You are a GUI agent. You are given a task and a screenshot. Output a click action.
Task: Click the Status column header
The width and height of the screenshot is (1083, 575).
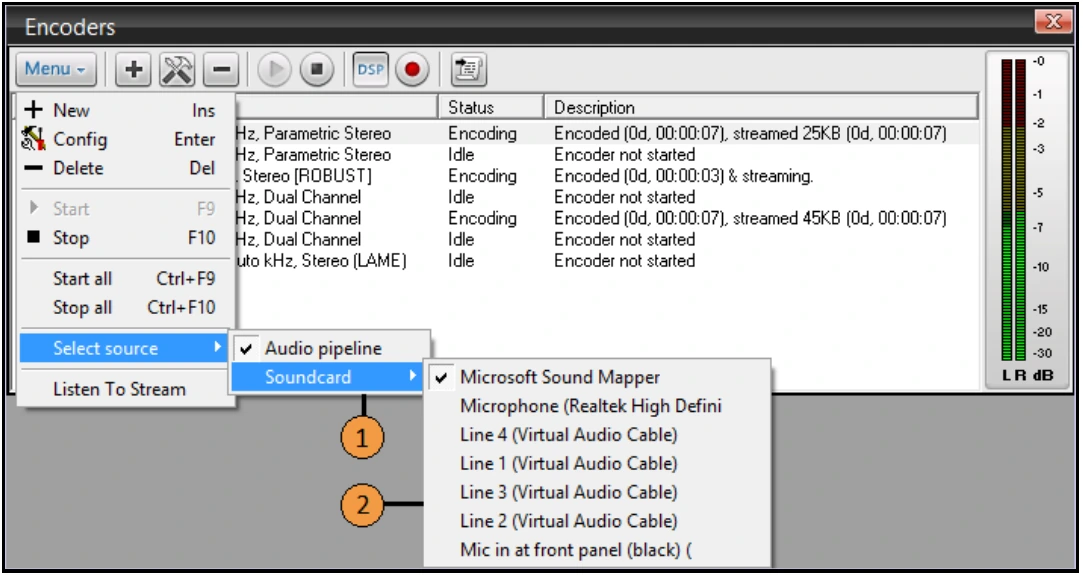coord(490,108)
